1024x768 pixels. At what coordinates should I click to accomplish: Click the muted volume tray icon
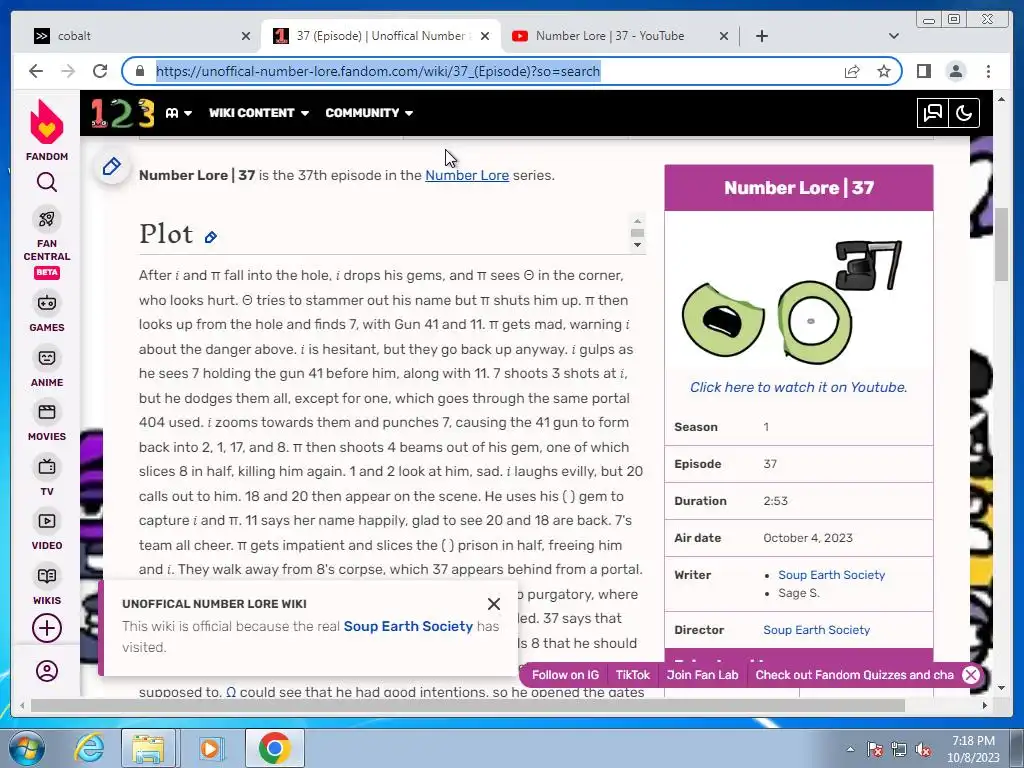pyautogui.click(x=923, y=749)
